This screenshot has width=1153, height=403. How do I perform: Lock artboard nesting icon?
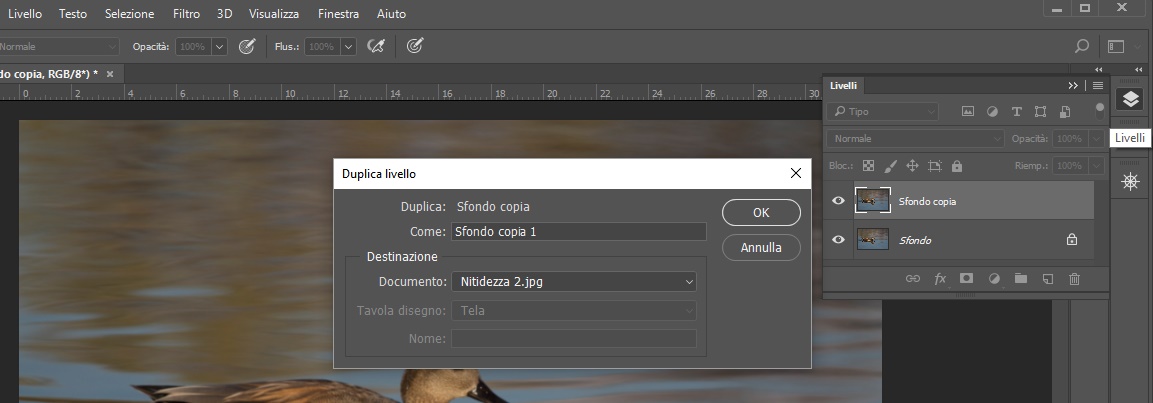(935, 165)
